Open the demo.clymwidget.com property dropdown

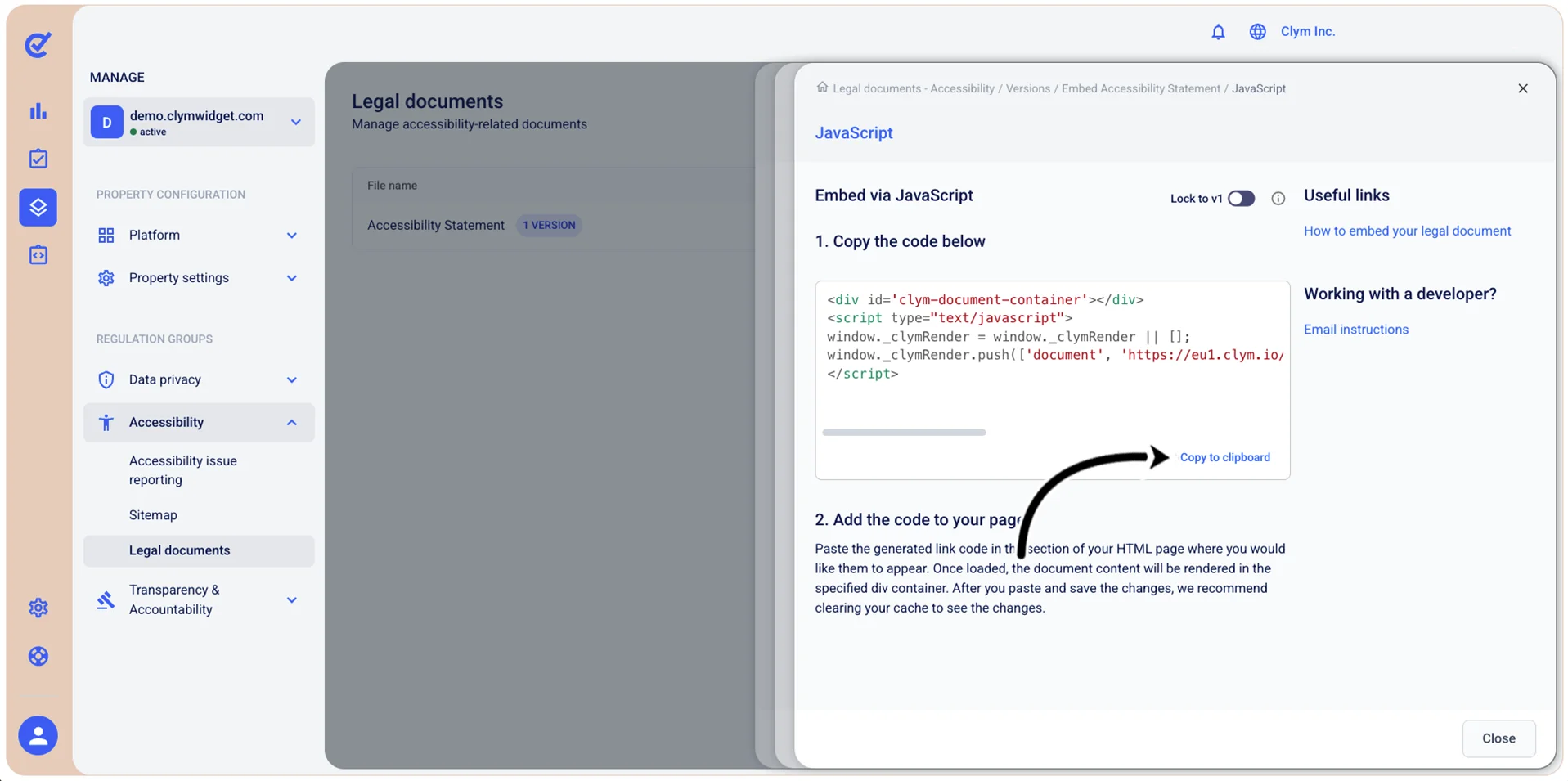199,123
